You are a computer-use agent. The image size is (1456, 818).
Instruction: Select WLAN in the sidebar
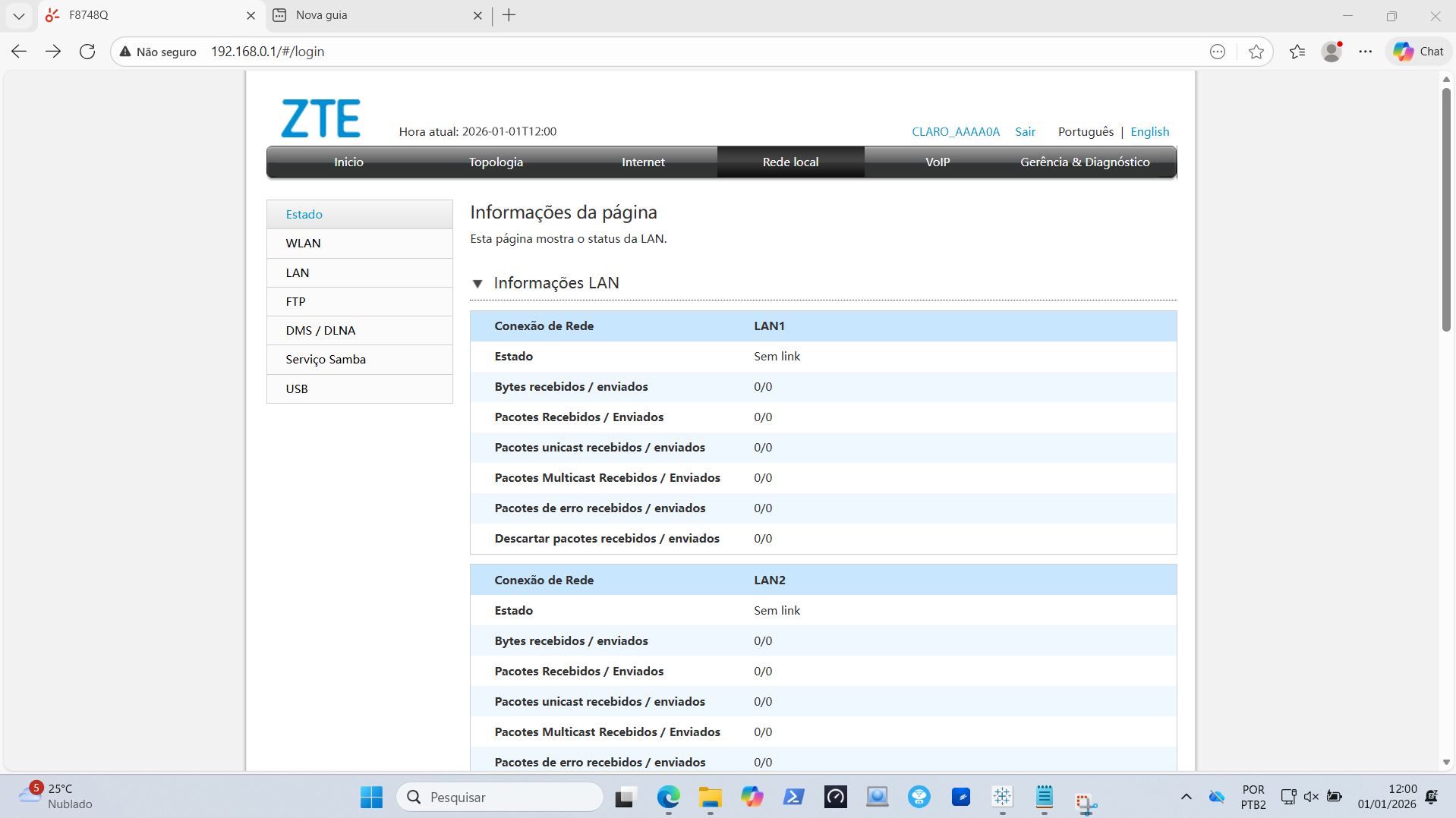tap(304, 243)
